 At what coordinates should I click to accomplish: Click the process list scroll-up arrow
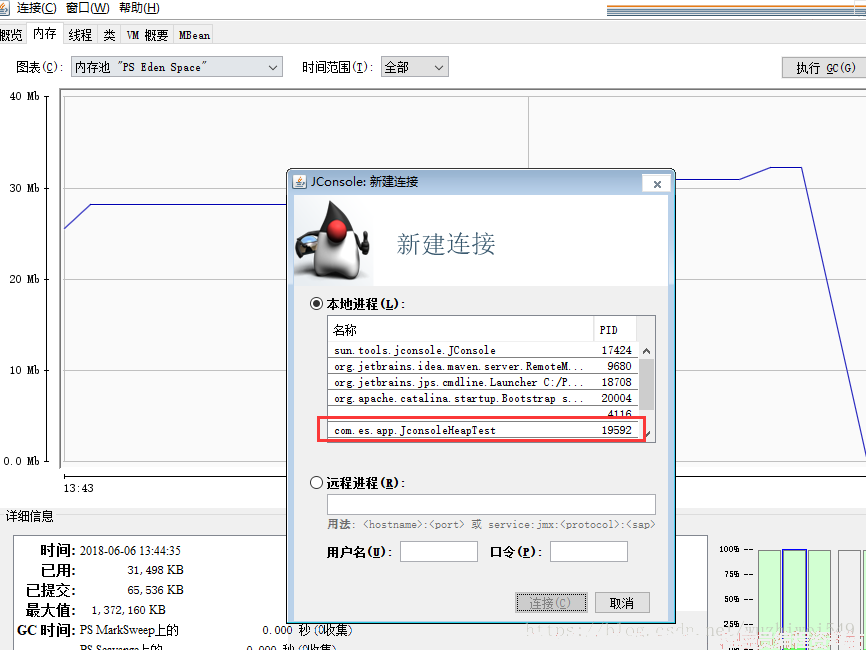pos(646,351)
